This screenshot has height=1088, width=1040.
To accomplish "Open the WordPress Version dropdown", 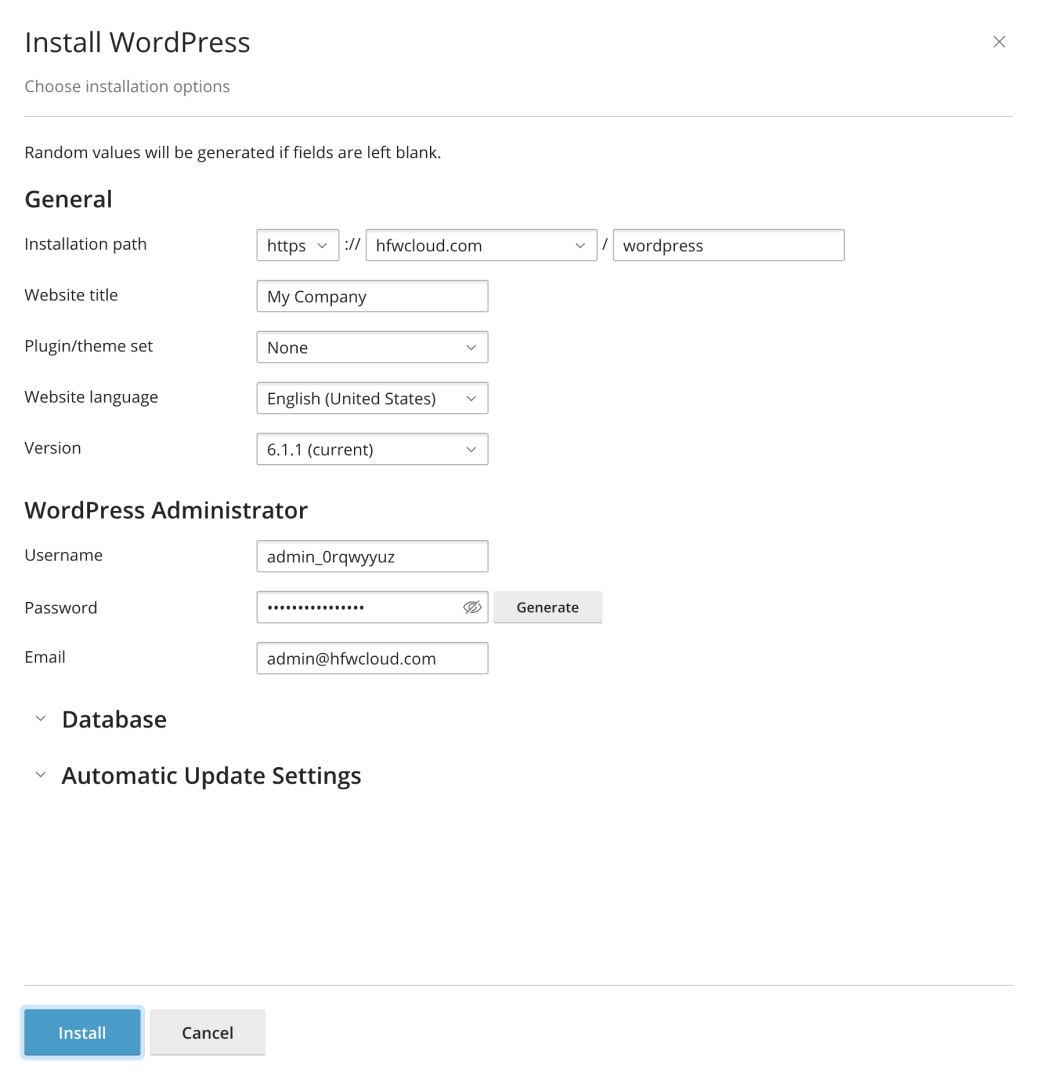I will (372, 449).
